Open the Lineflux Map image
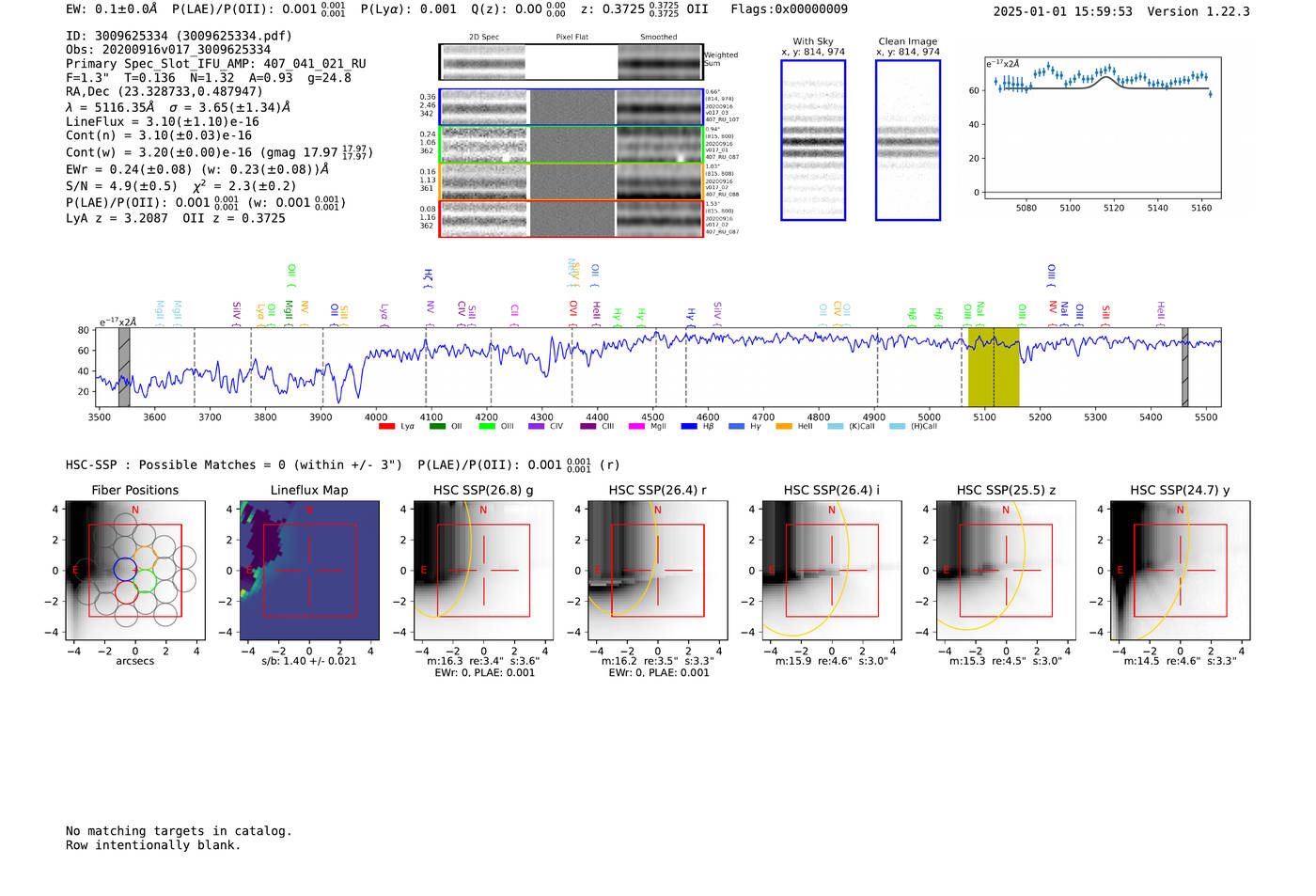The width and height of the screenshot is (1316, 896). [x=309, y=571]
